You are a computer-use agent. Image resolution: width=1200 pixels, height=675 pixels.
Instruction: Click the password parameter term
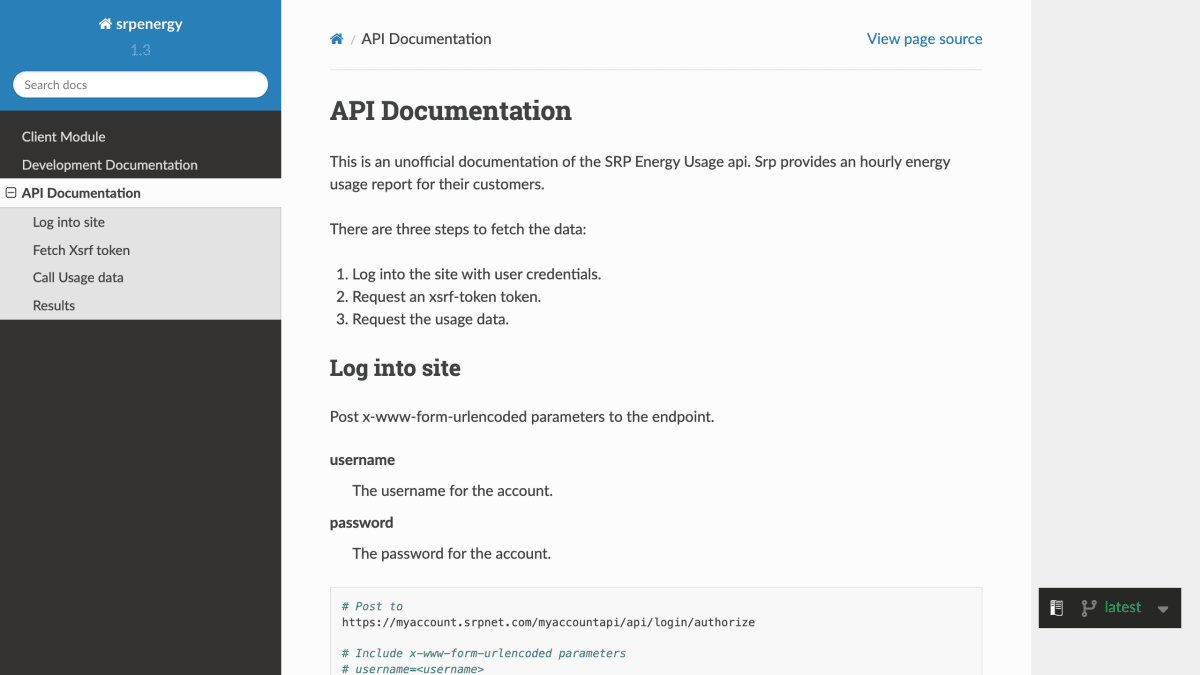pyautogui.click(x=361, y=523)
